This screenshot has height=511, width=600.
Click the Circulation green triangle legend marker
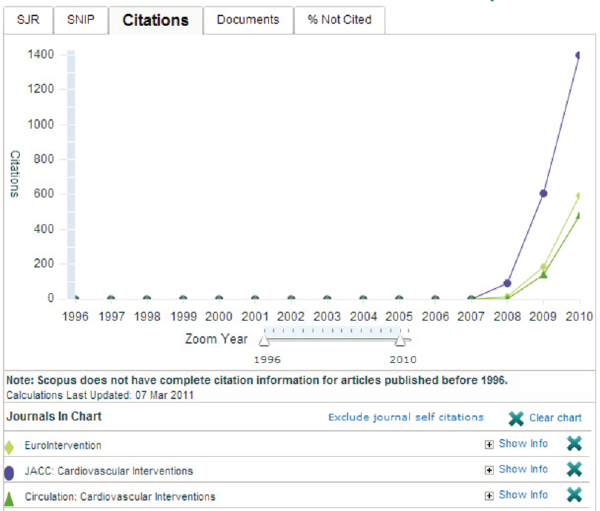(10, 496)
